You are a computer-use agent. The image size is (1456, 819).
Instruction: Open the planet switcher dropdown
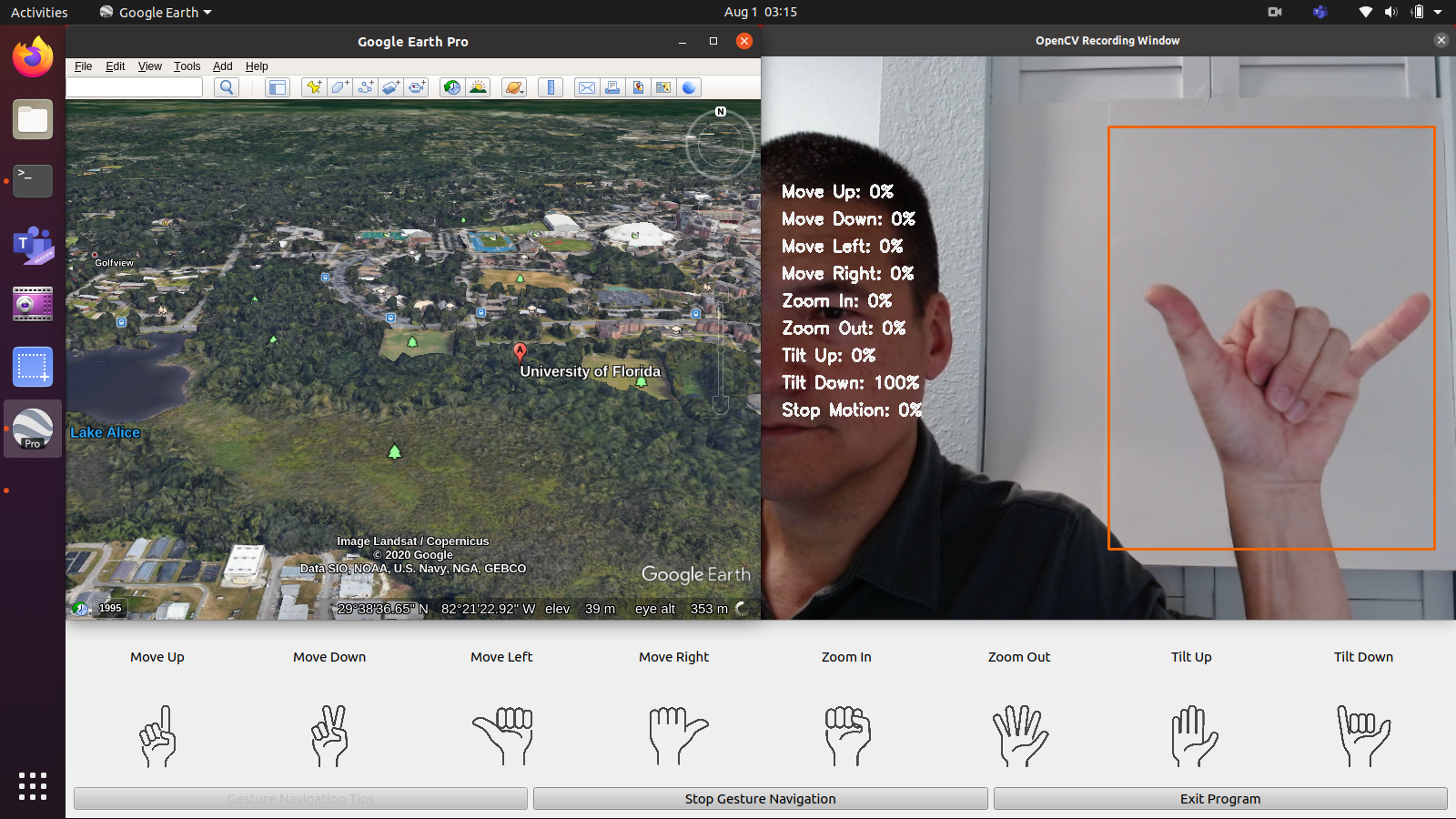(x=514, y=87)
